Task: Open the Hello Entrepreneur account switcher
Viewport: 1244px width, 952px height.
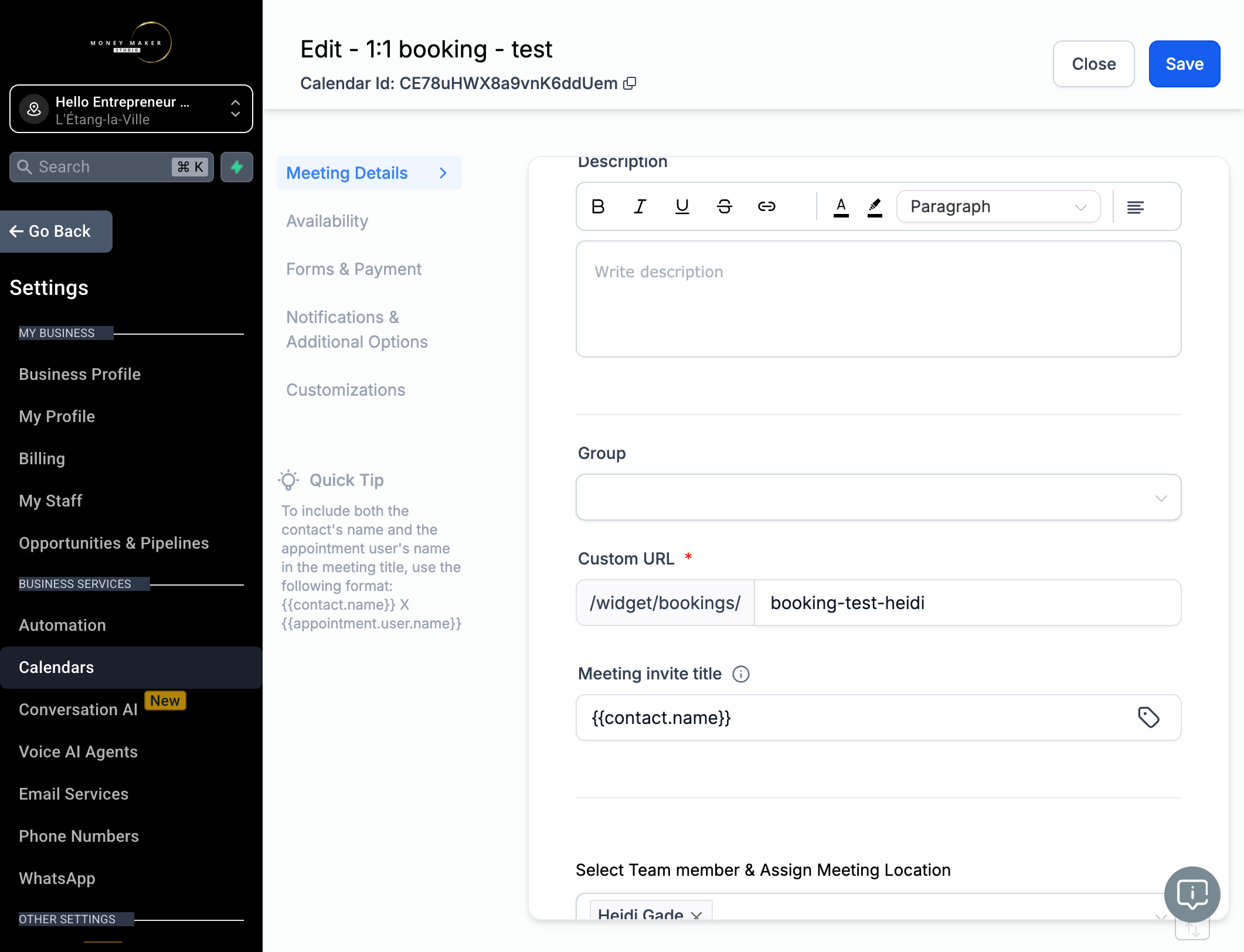Action: pyautogui.click(x=131, y=109)
